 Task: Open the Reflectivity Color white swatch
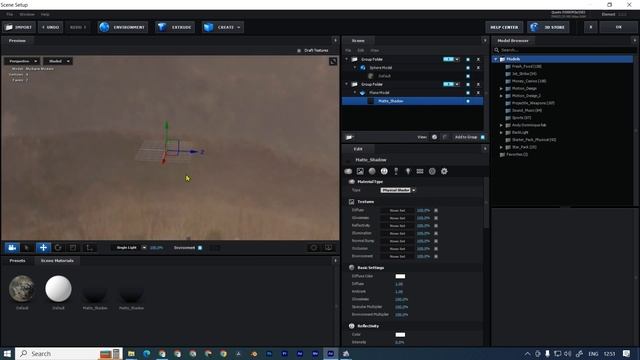tap(400, 335)
